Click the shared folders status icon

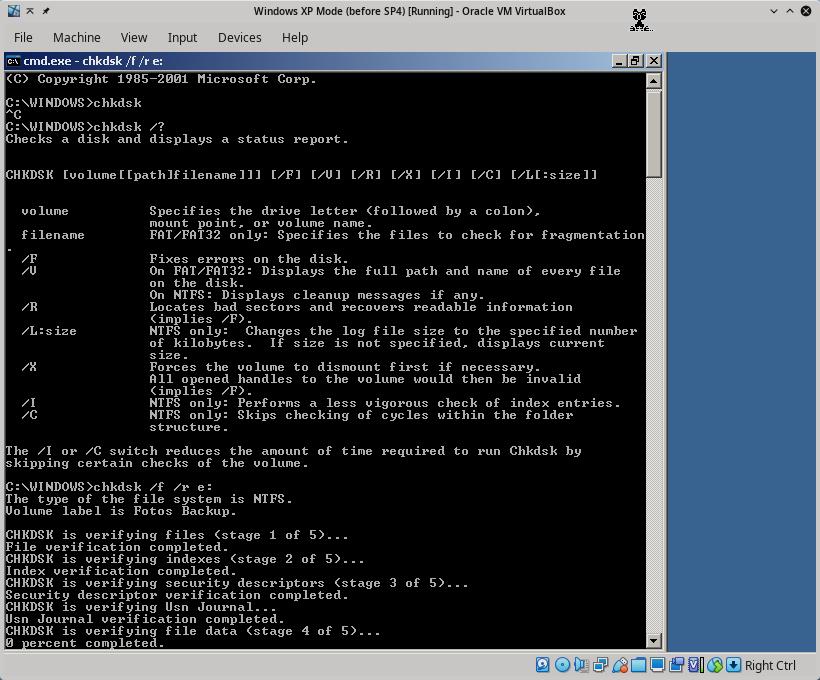click(638, 665)
